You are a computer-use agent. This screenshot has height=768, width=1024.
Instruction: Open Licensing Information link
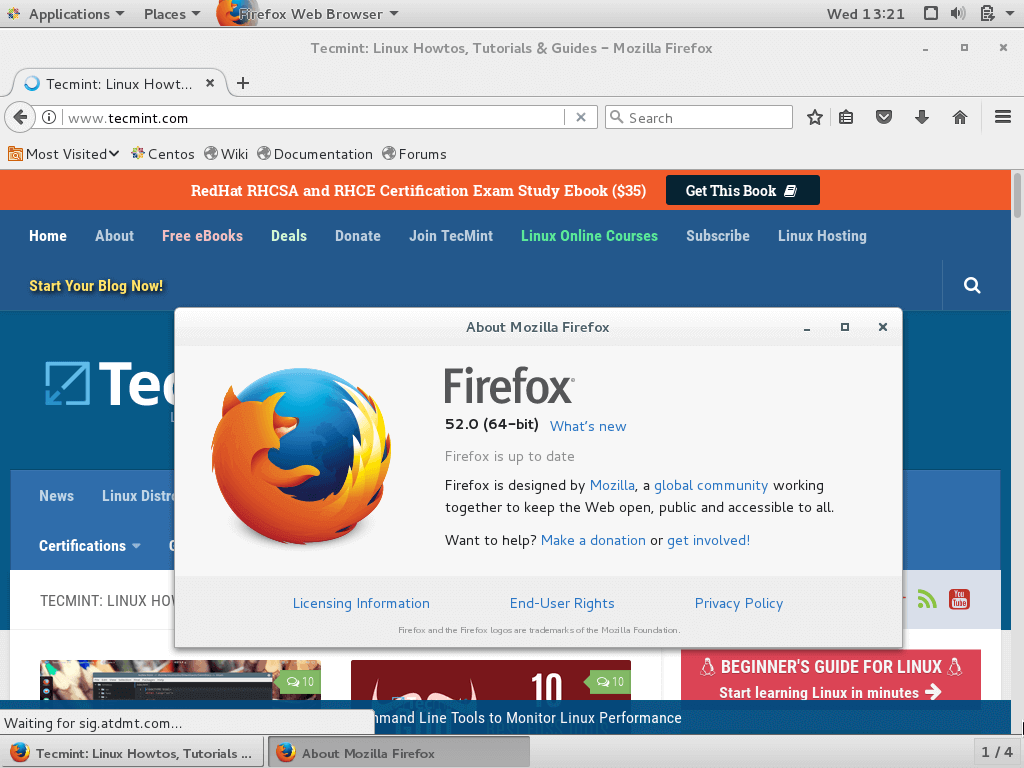[361, 603]
